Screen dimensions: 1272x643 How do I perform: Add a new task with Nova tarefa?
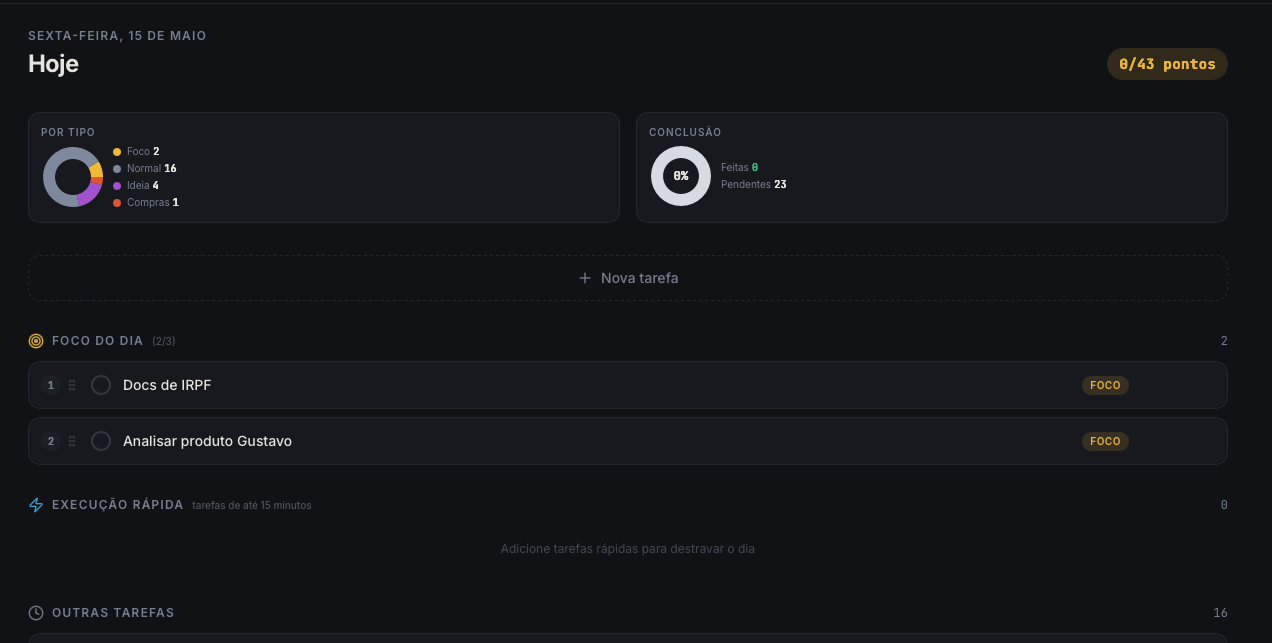(x=628, y=278)
